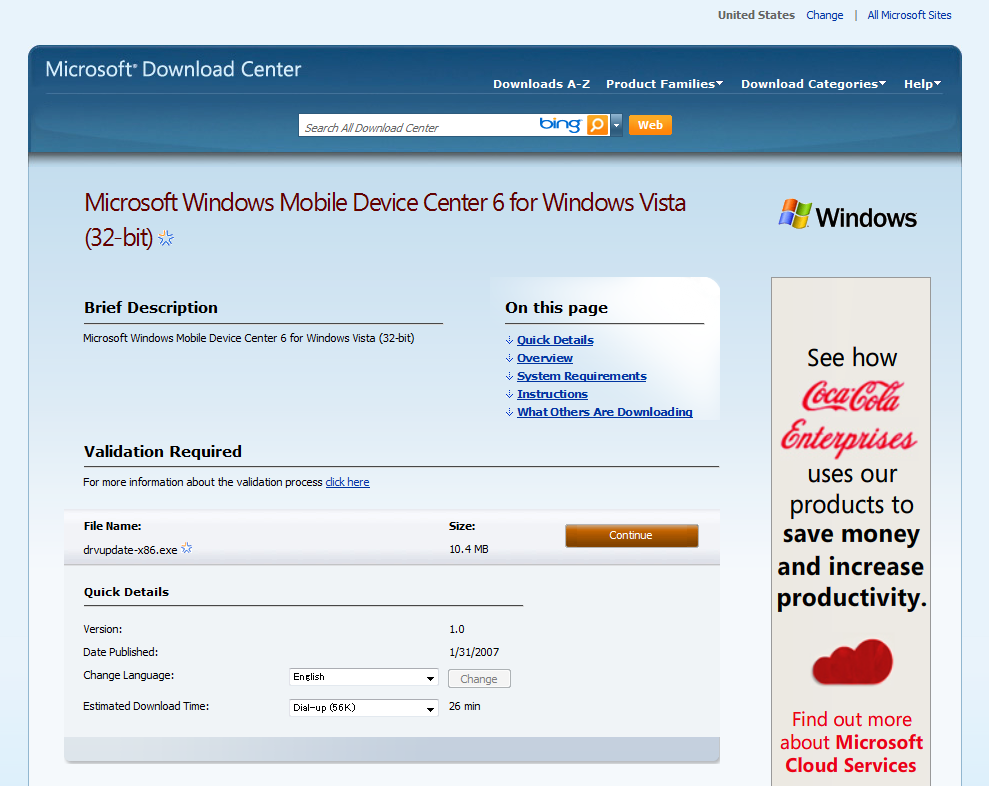The width and height of the screenshot is (989, 786).
Task: Open the Help menu
Action: click(x=922, y=84)
